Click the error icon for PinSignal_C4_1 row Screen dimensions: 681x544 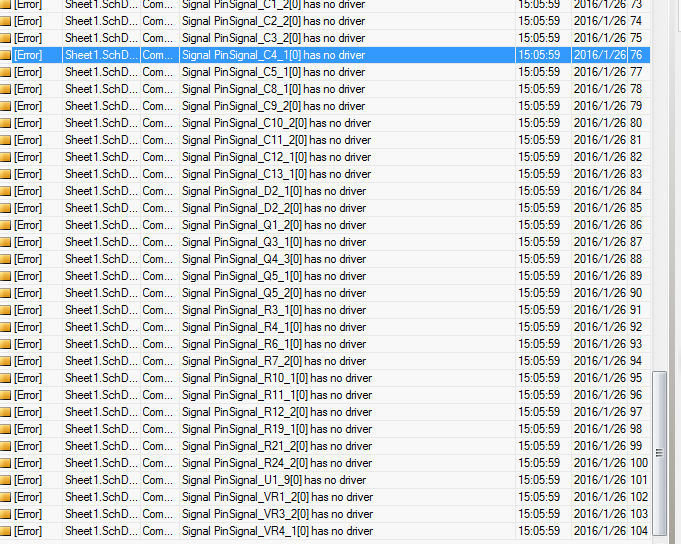point(6,55)
